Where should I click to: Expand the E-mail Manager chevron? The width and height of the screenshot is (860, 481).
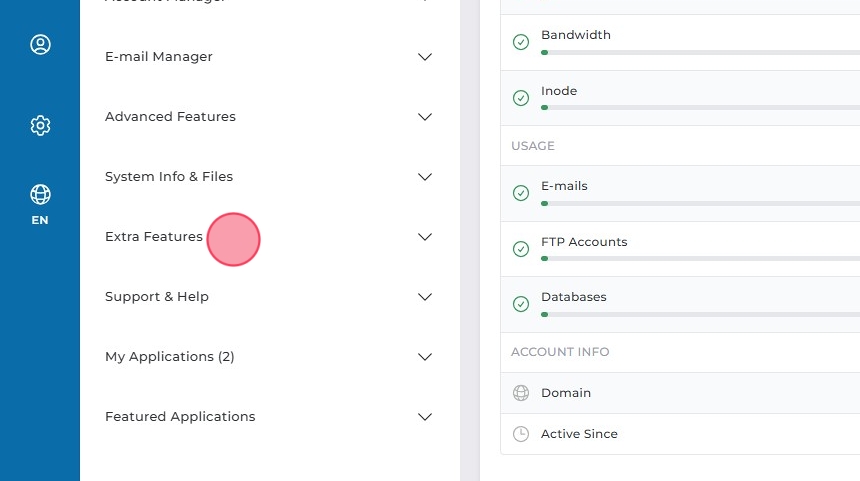point(425,57)
